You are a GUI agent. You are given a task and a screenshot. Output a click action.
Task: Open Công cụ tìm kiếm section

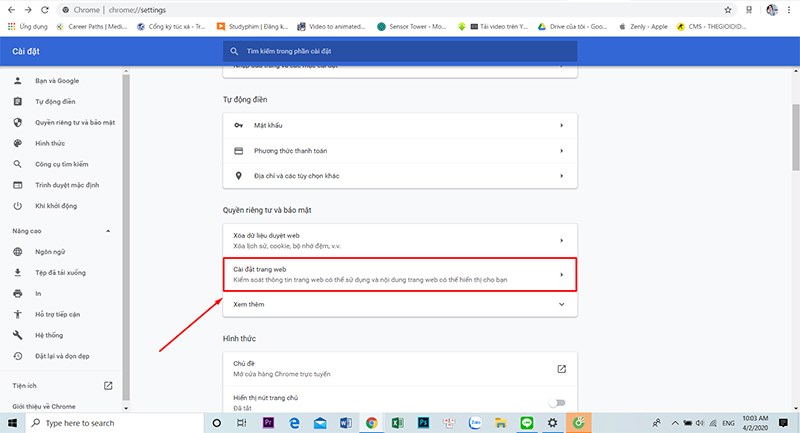(61, 164)
